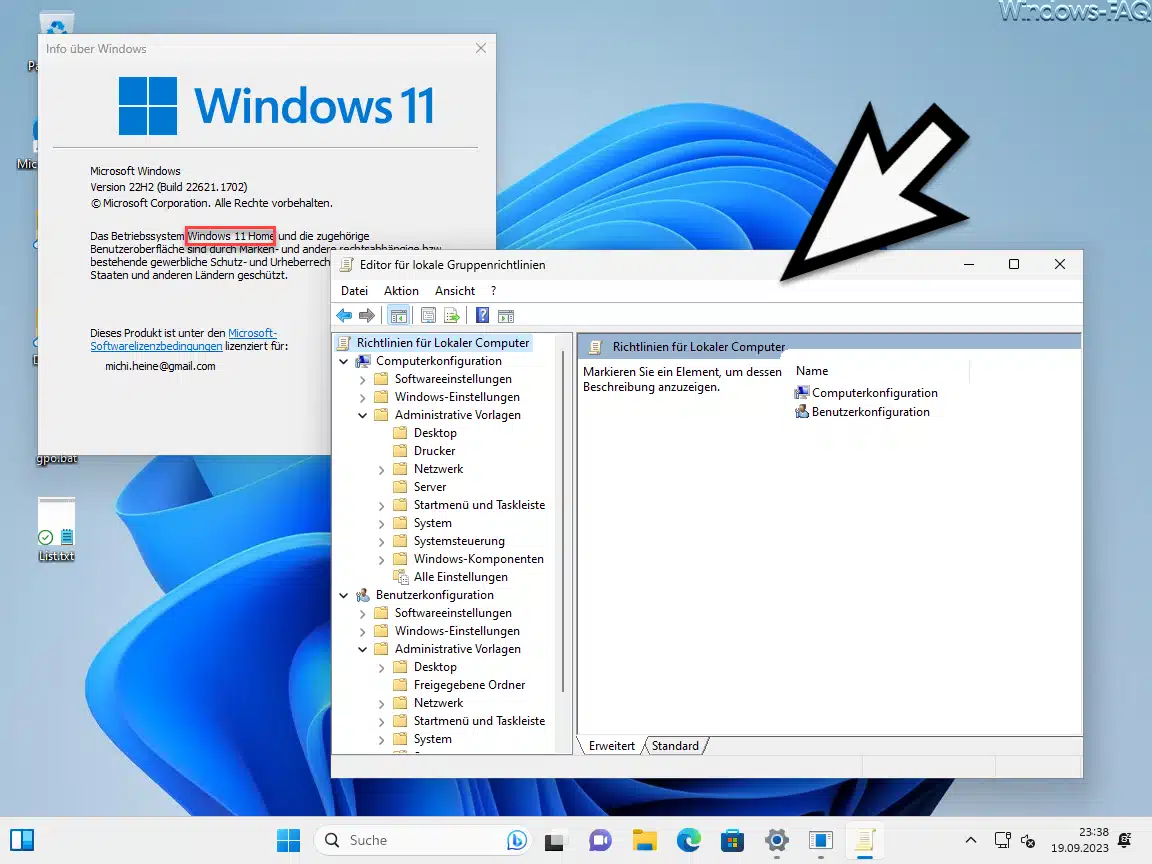Image resolution: width=1152 pixels, height=864 pixels.
Task: Click the Bing chat icon in search box
Action: pyautogui.click(x=516, y=840)
